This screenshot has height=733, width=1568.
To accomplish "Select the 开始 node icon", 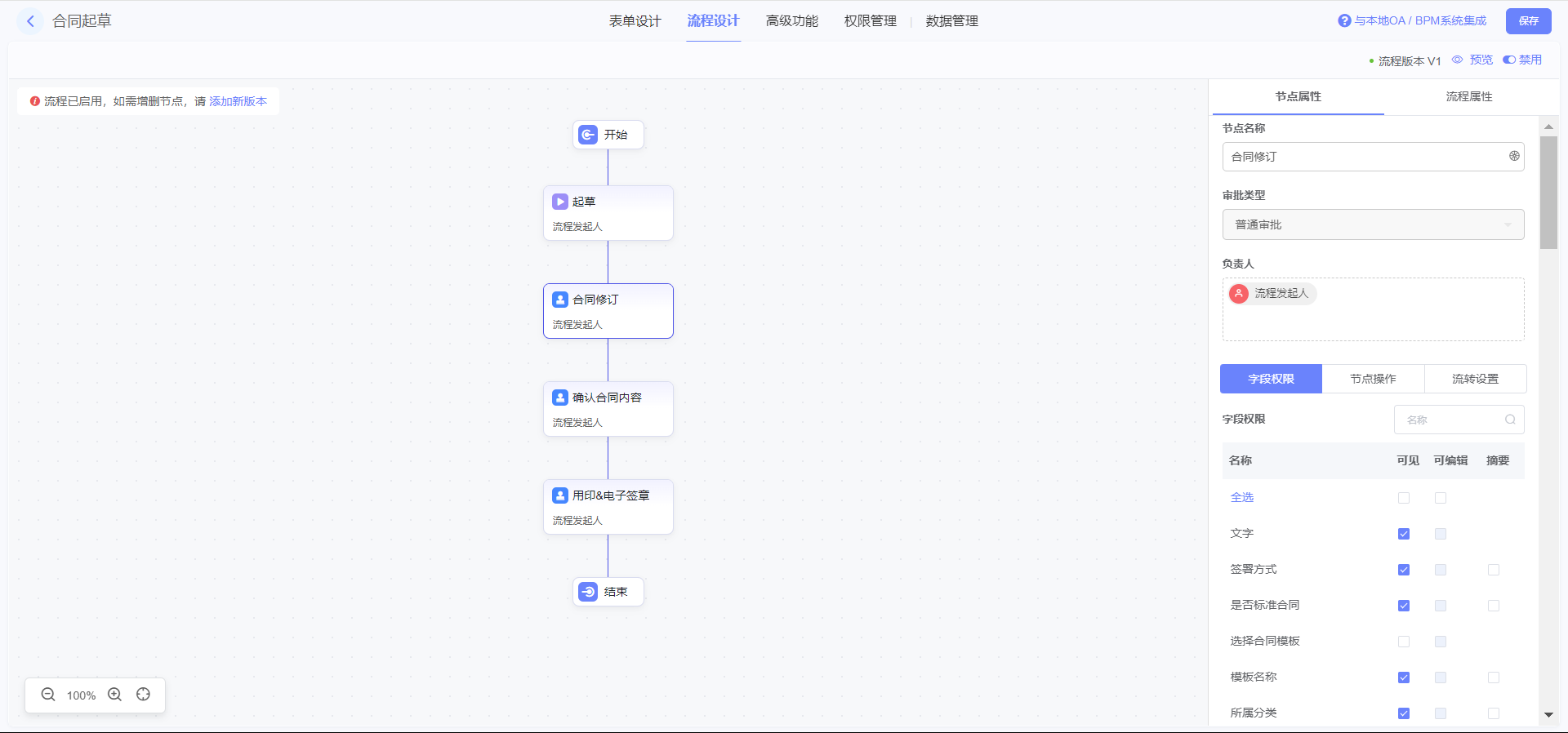I will click(588, 135).
